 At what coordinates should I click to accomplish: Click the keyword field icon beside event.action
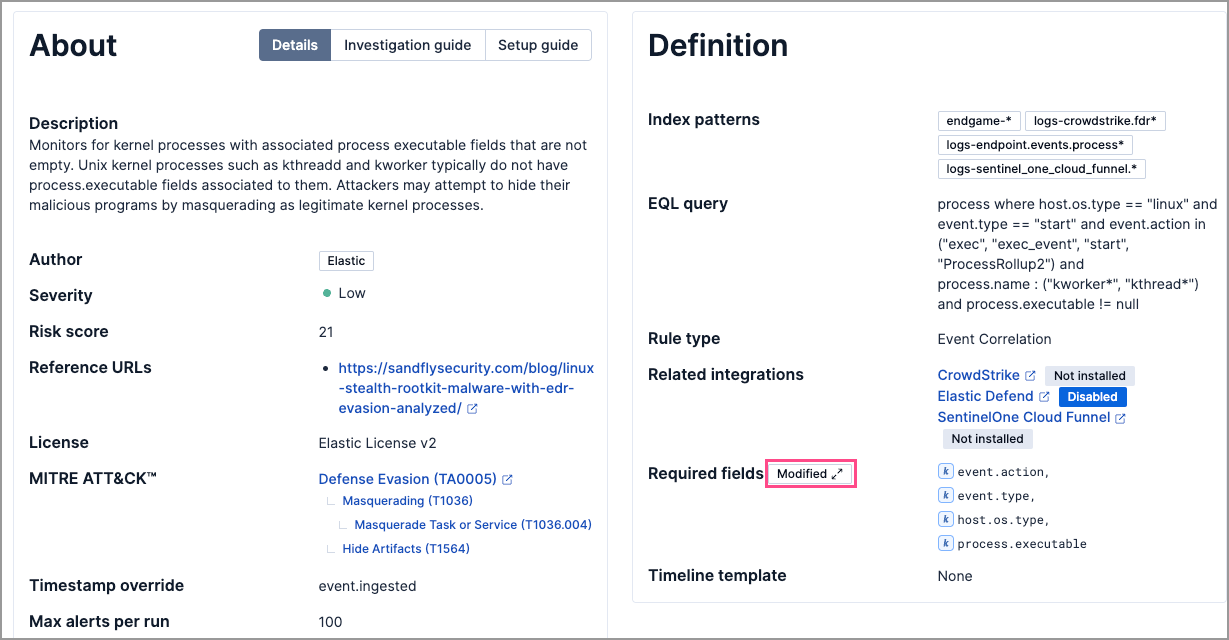945,471
